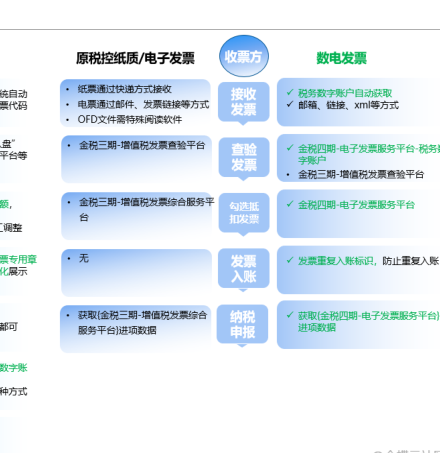
Task: Click the 纸票通过快递方式接收 bullet text
Action: [125, 89]
